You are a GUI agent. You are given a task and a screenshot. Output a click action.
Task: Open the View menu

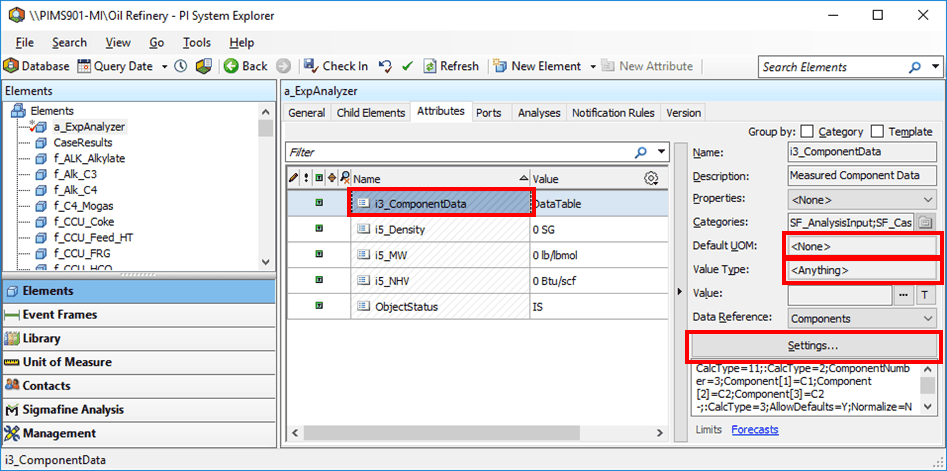pyautogui.click(x=118, y=43)
